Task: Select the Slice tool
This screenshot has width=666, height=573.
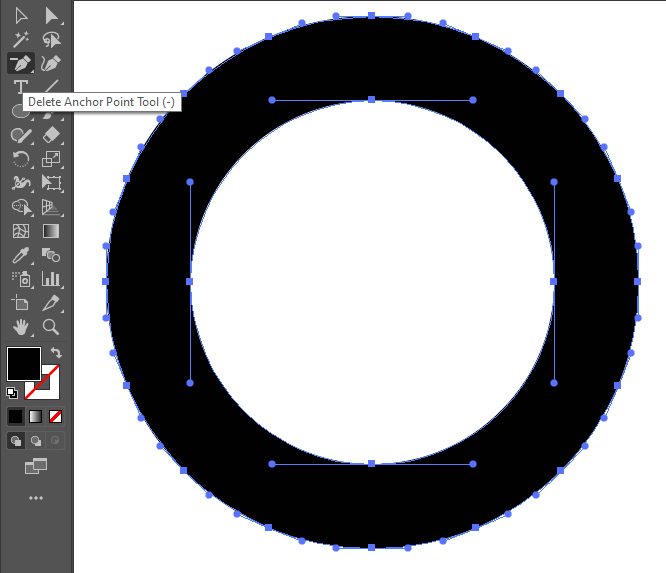Action: click(x=51, y=303)
